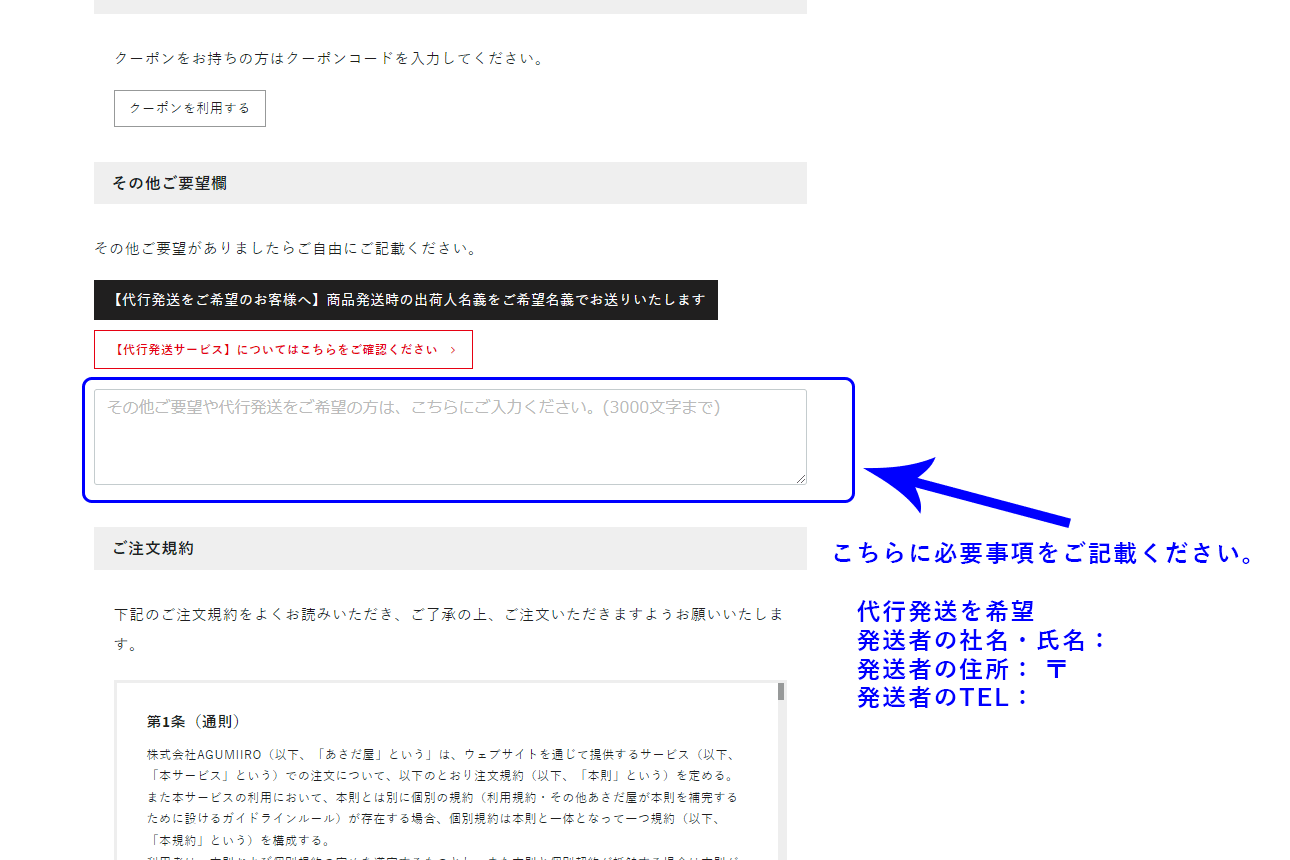Click the black 代行発送をご希望のお客様へ banner

[404, 299]
